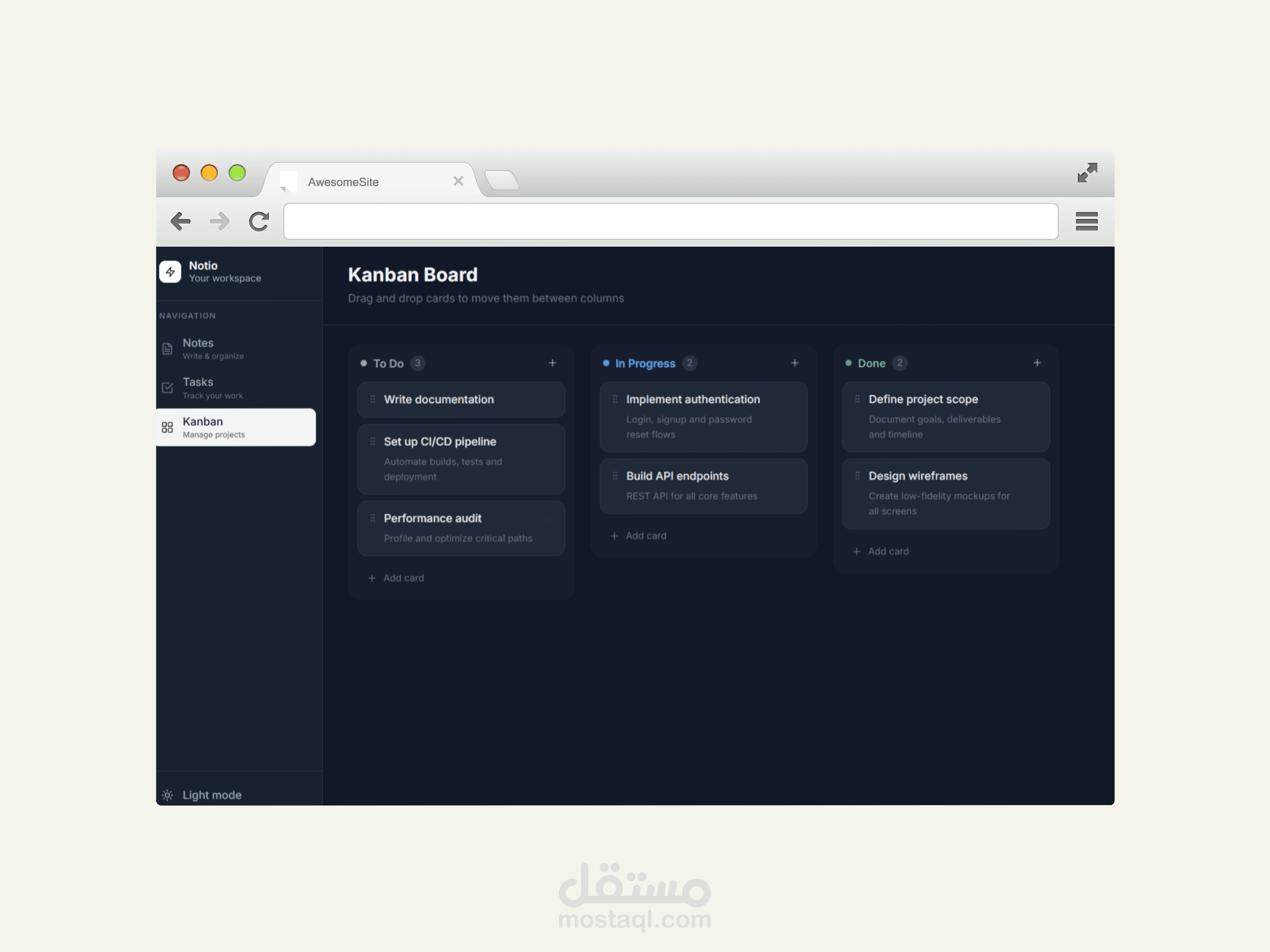Click the Done count badge 2
This screenshot has width=1270, height=952.
(x=900, y=363)
